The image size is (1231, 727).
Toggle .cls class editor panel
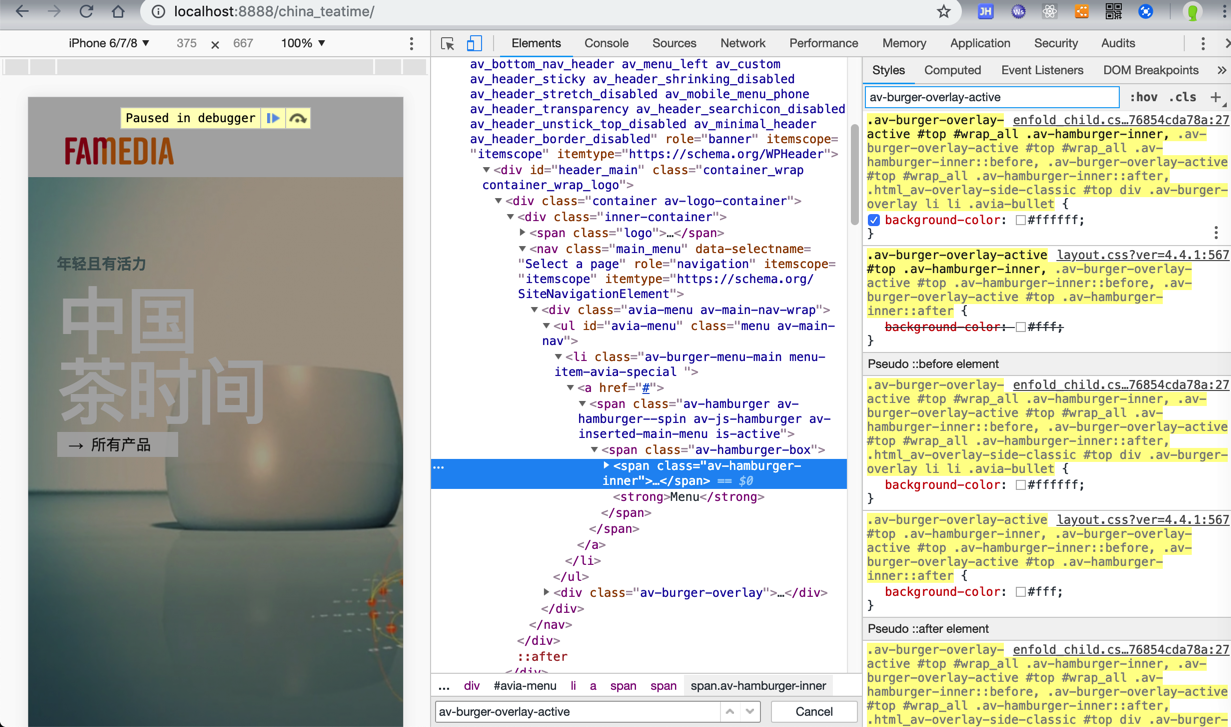(1183, 97)
